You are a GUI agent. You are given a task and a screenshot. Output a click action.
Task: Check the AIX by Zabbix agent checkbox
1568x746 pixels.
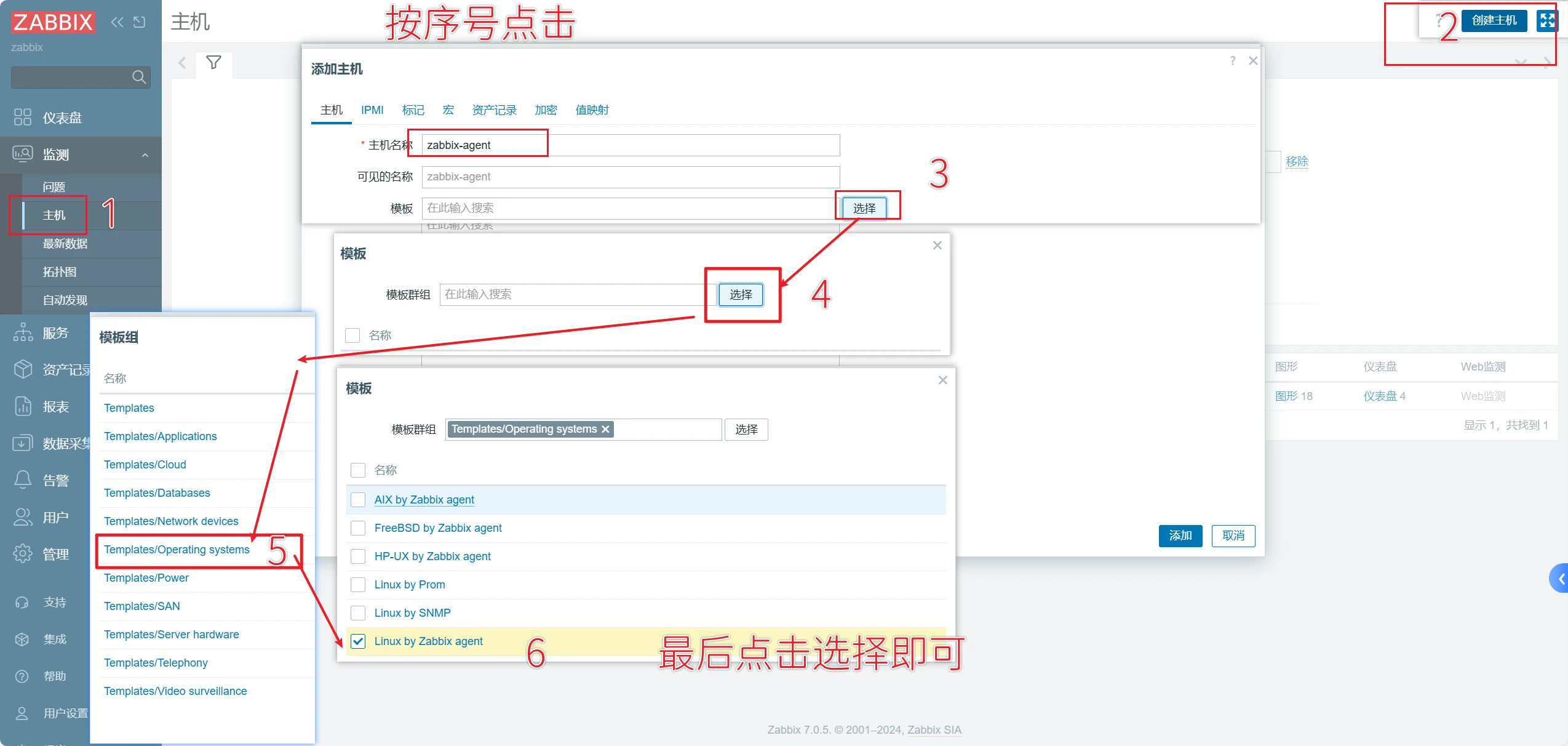pos(358,499)
